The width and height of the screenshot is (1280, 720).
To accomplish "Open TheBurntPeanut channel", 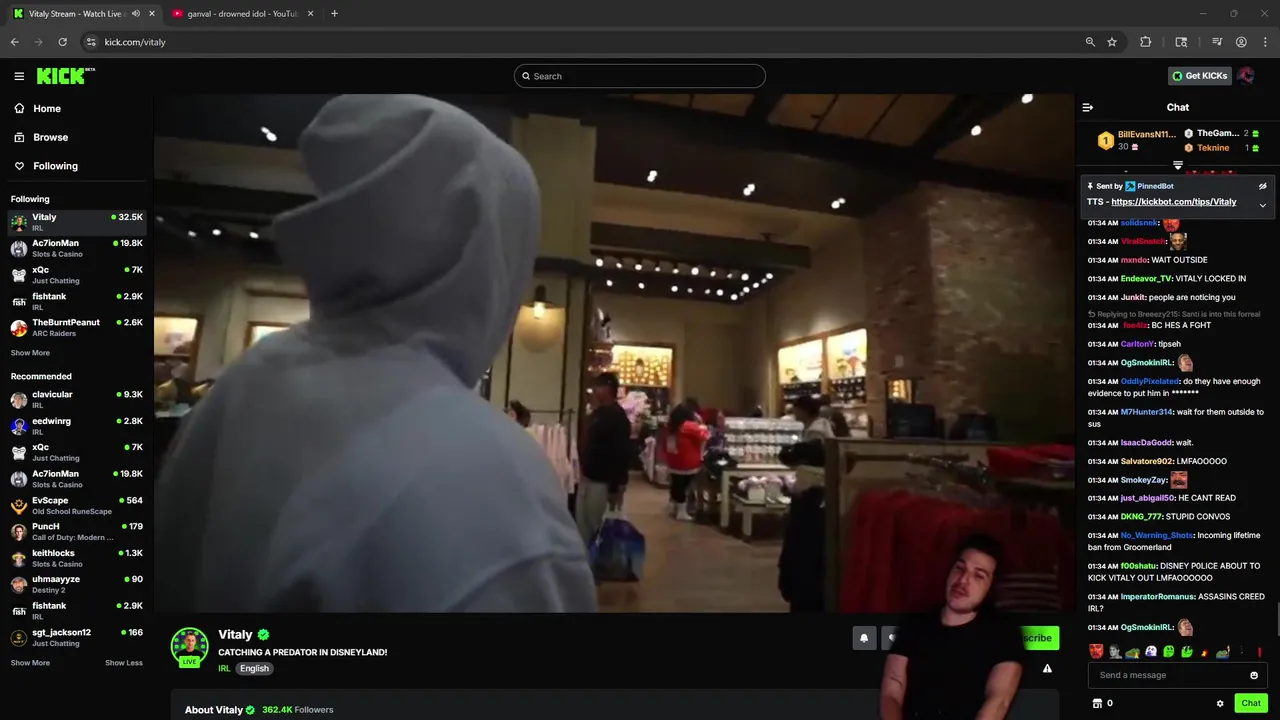I will click(78, 328).
